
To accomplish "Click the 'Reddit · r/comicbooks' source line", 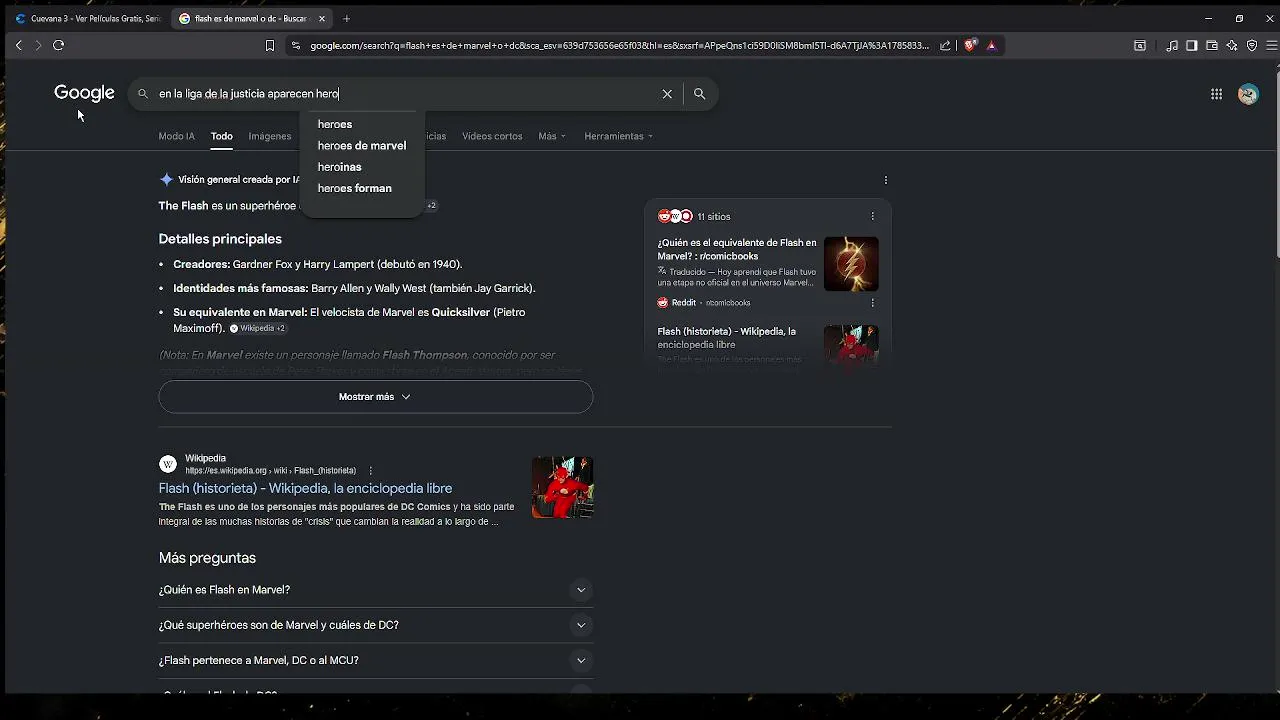I will (x=704, y=302).
